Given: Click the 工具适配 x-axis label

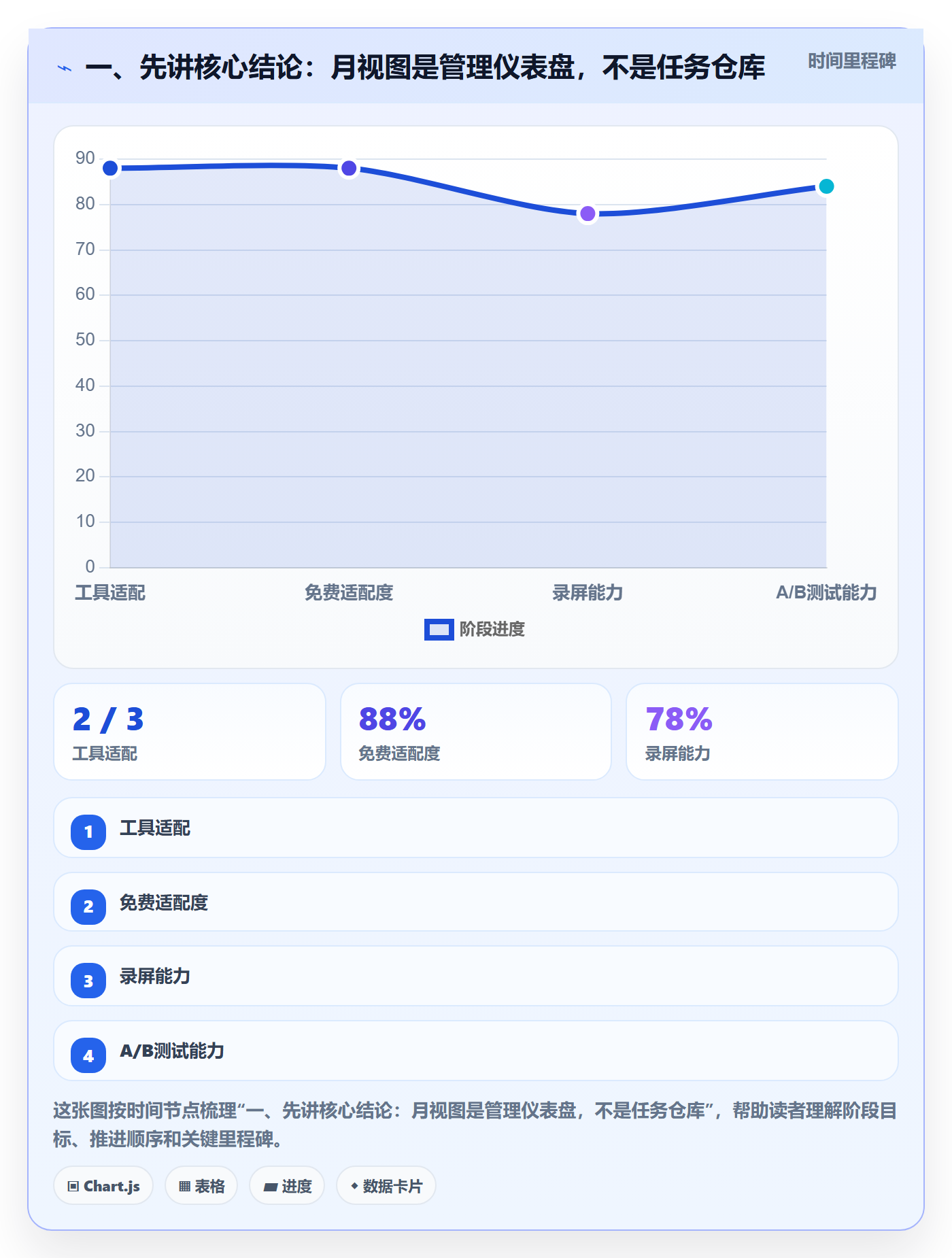Looking at the screenshot, I should 110,593.
